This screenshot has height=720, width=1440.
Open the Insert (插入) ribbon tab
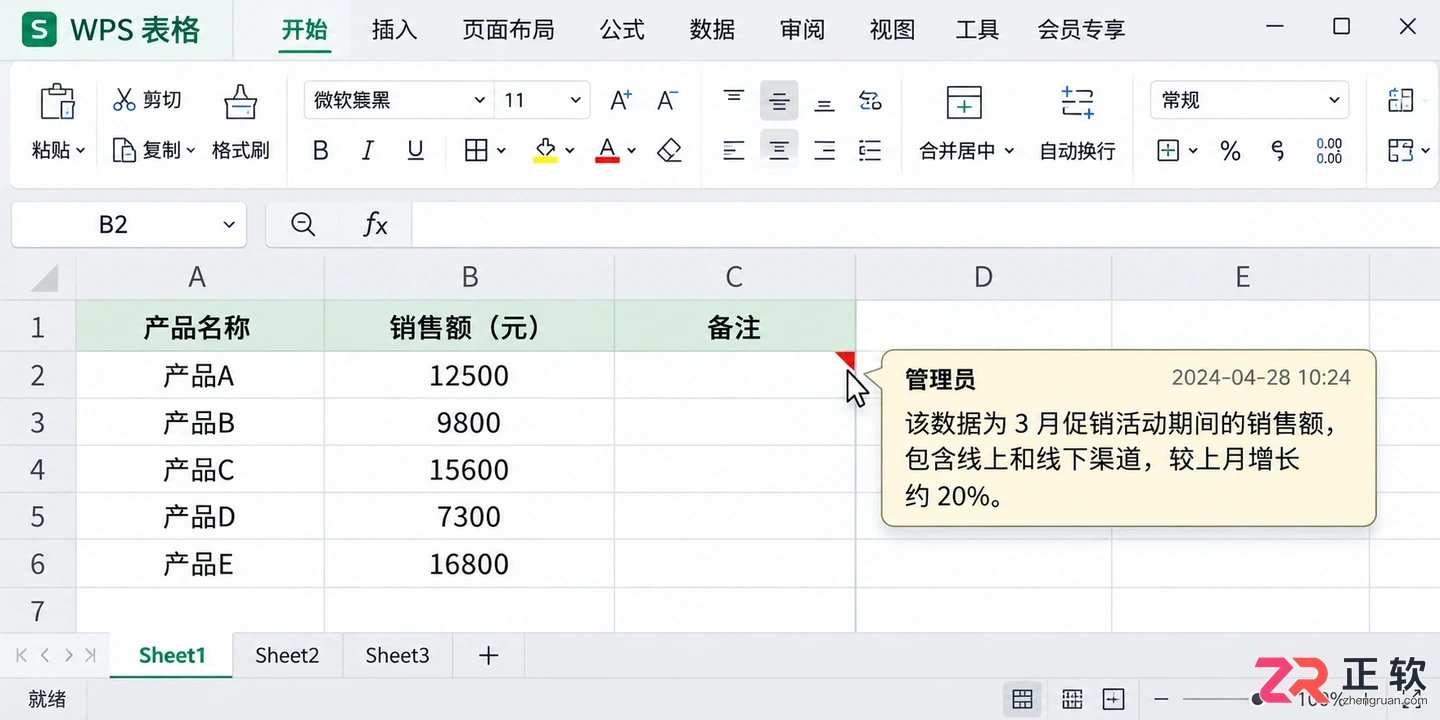pos(394,30)
